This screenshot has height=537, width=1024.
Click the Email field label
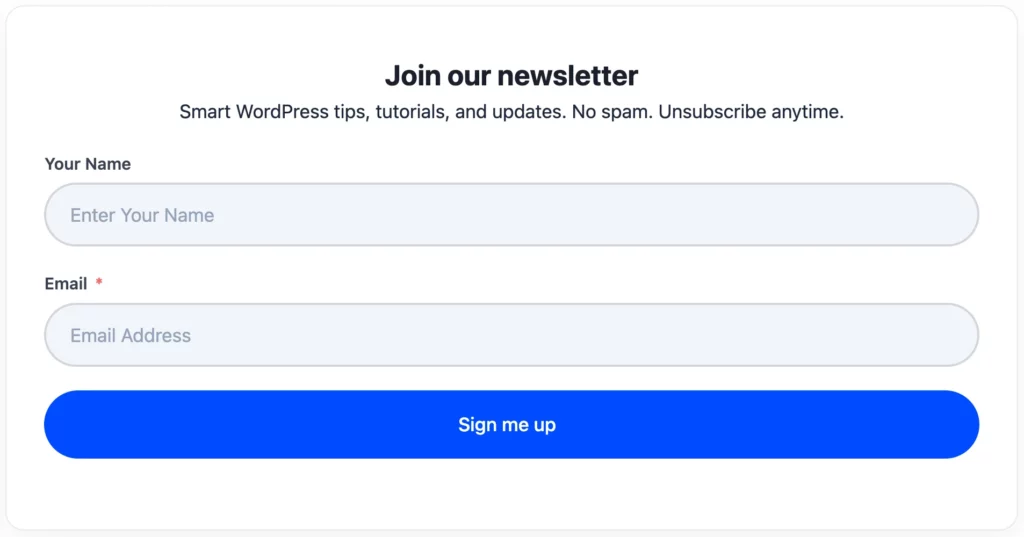tap(66, 284)
